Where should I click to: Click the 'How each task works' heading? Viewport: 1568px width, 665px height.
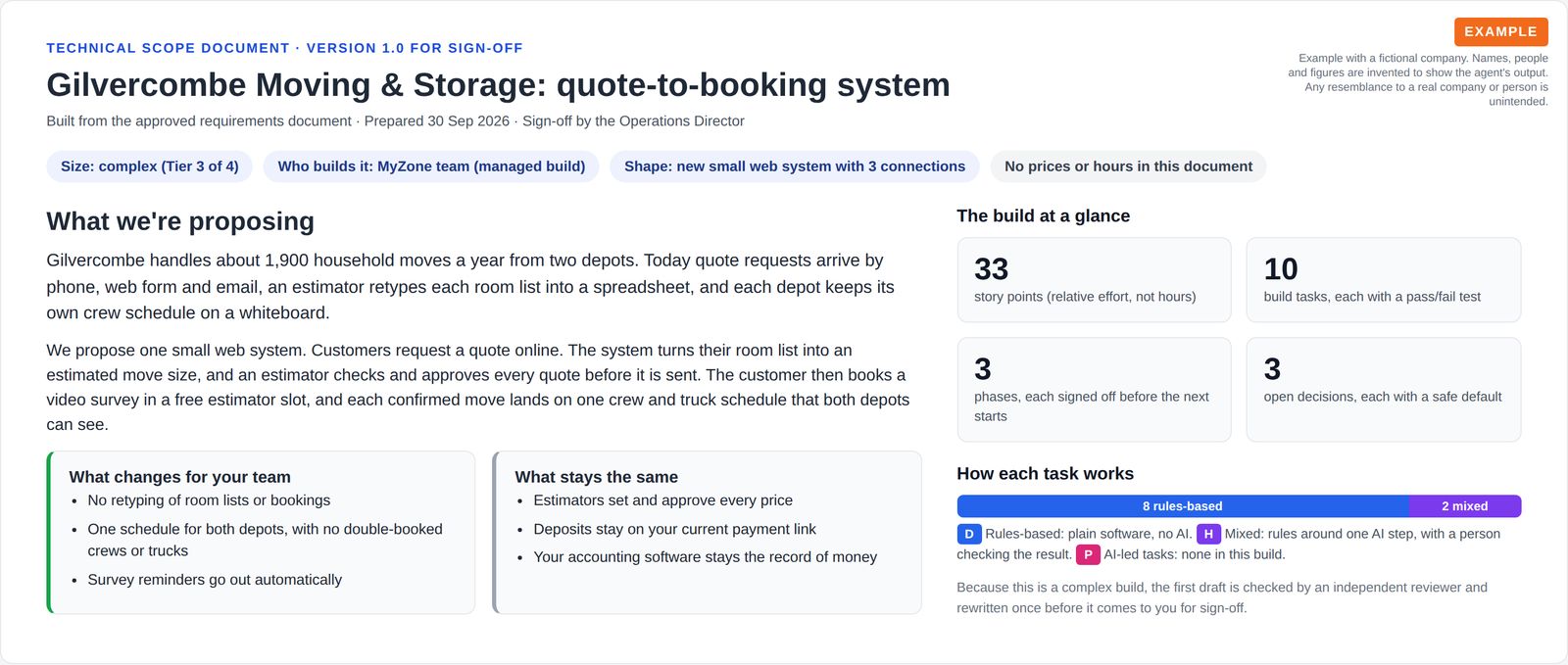coord(1046,474)
